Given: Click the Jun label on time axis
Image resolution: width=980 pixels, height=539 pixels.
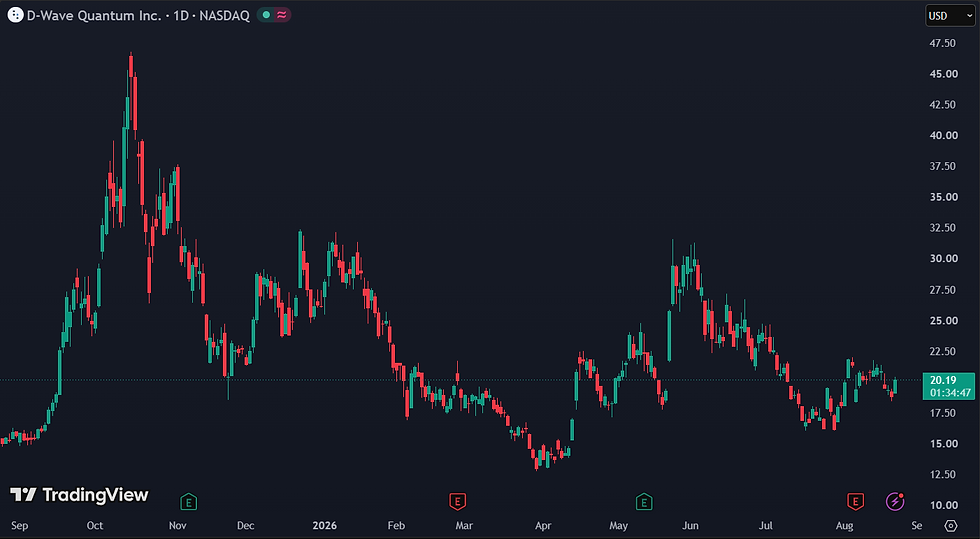Looking at the screenshot, I should pyautogui.click(x=690, y=525).
